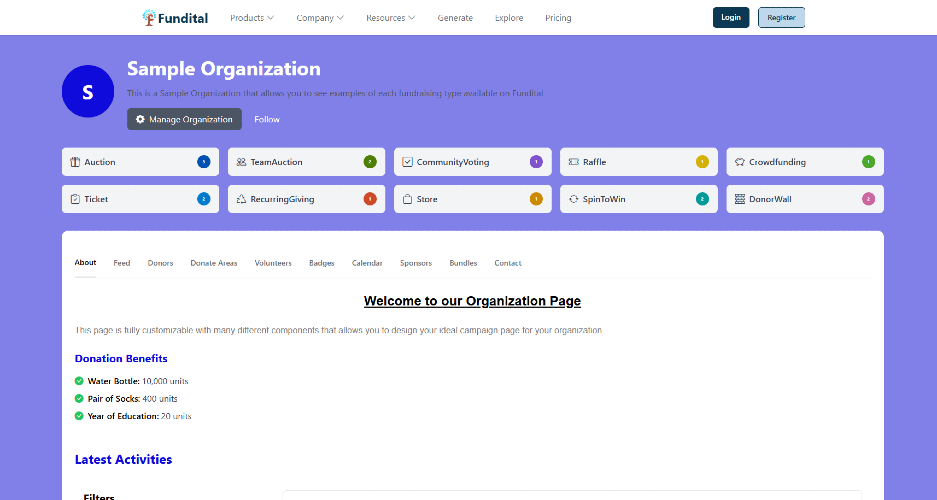
Task: Click the Login button
Action: (x=731, y=17)
